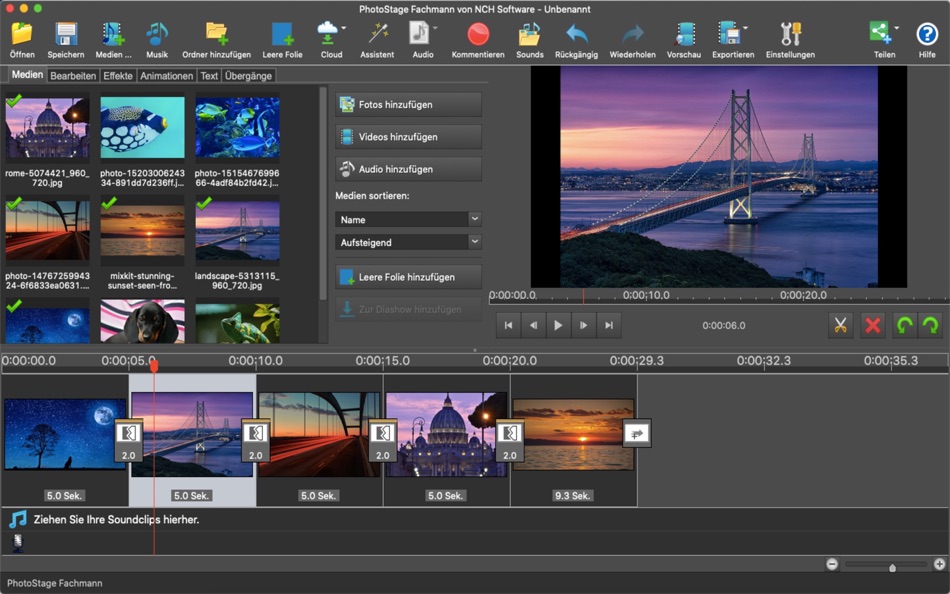950x594 pixels.
Task: Delete selected clip with red X
Action: (872, 325)
